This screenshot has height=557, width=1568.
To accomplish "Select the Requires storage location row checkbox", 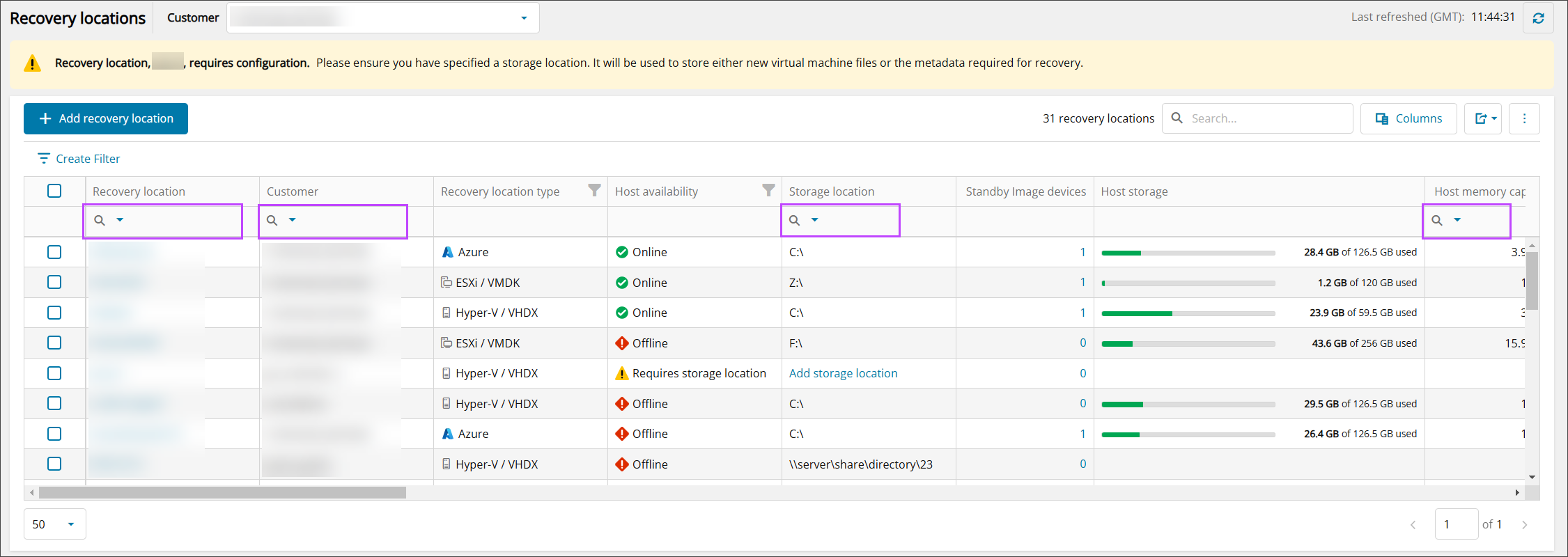I will pos(54,373).
